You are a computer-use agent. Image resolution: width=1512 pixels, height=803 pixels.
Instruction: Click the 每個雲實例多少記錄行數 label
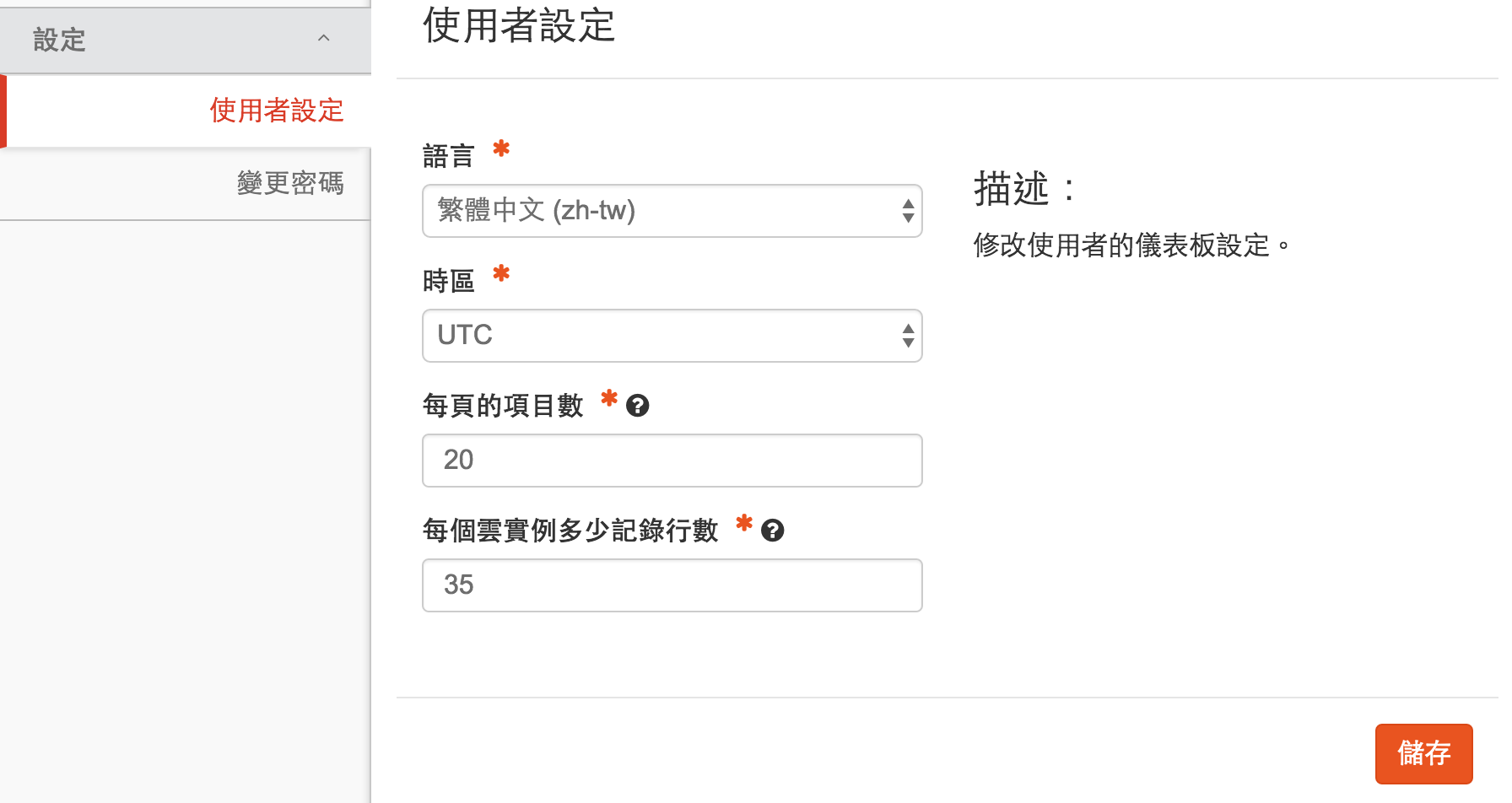570,531
